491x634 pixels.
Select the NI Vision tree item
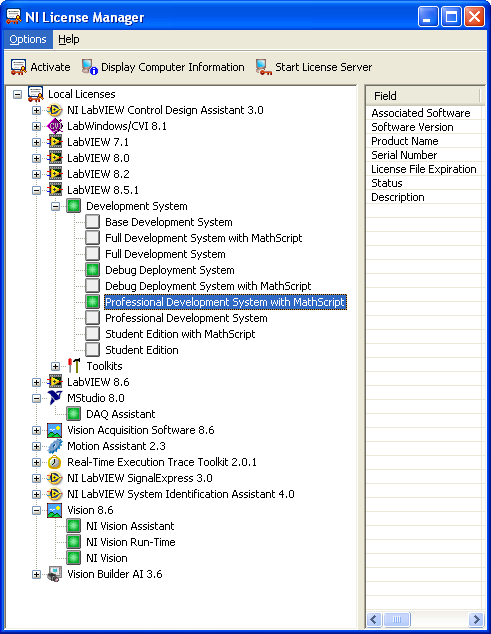[x=107, y=558]
